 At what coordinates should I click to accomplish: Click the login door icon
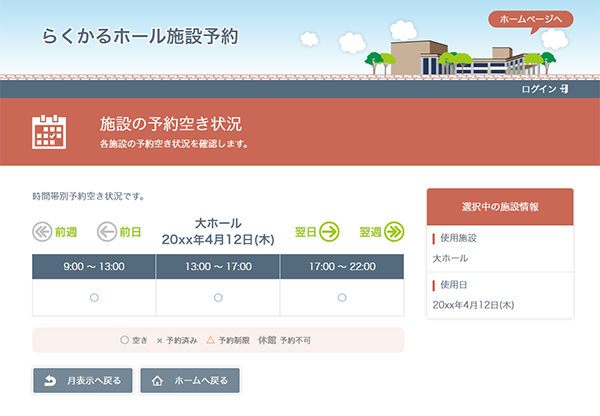coord(564,89)
